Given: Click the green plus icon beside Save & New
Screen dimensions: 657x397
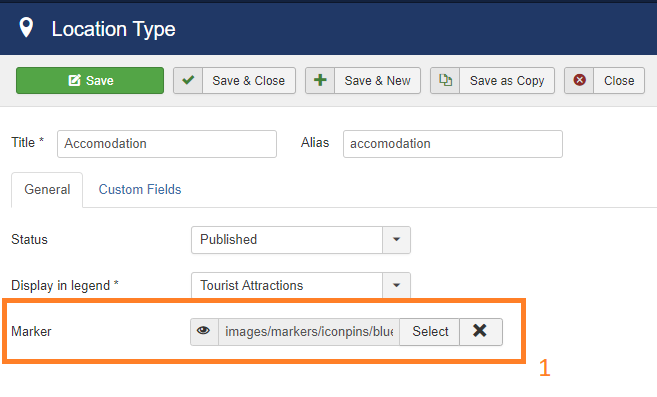Looking at the screenshot, I should [x=320, y=80].
